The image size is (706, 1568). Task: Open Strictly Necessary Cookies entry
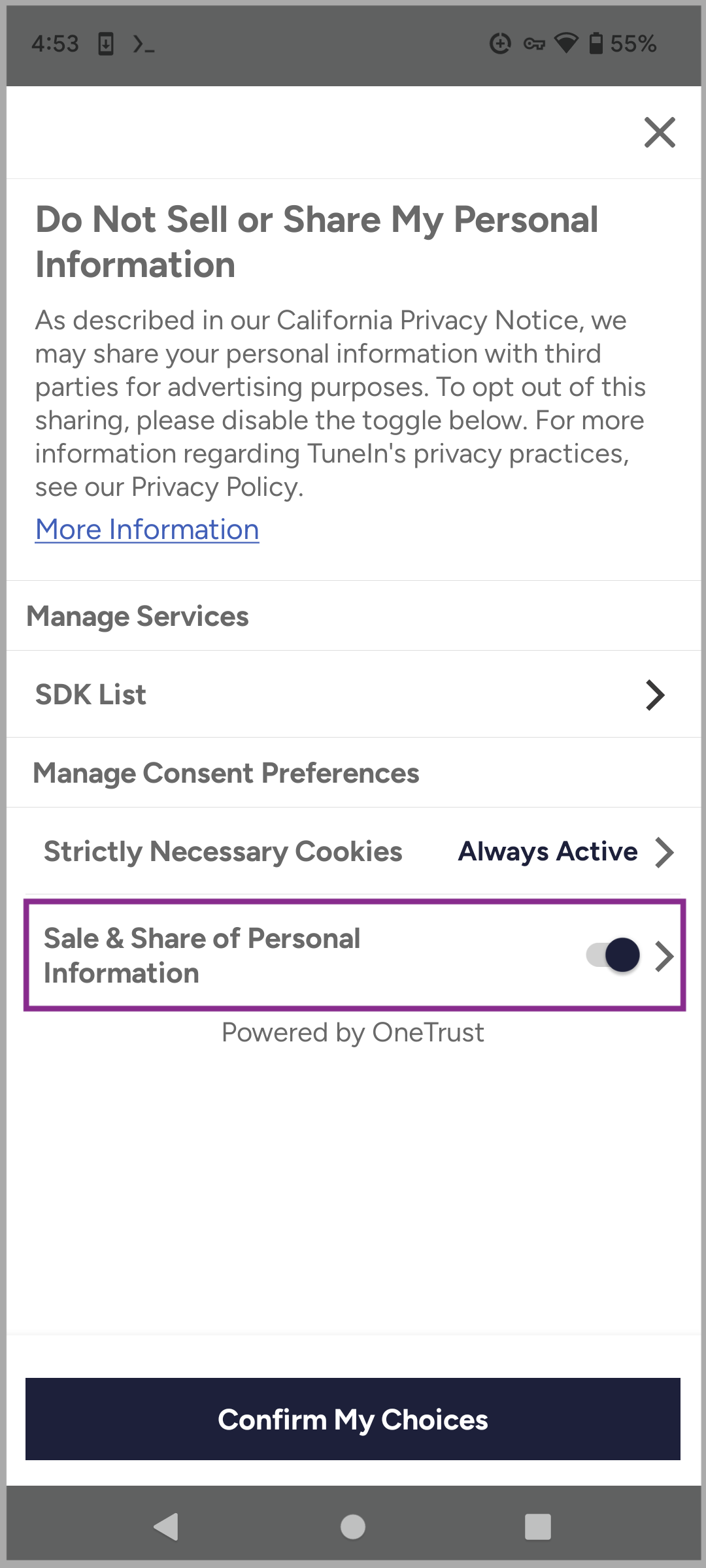click(223, 852)
